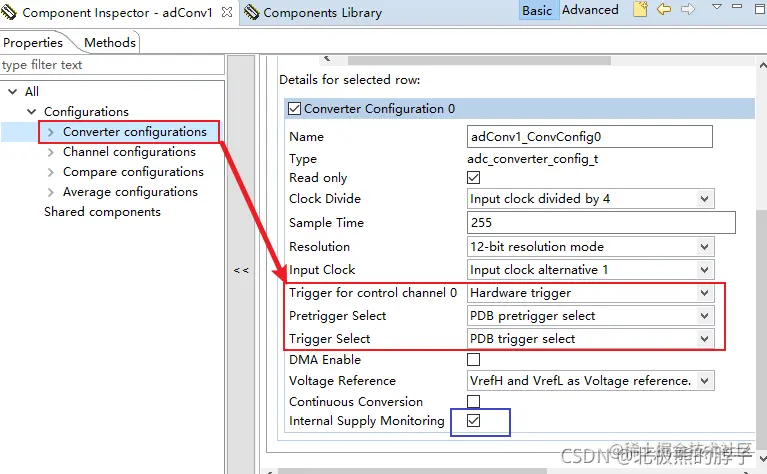
Task: Switch to Advanced view mode
Action: click(x=590, y=10)
